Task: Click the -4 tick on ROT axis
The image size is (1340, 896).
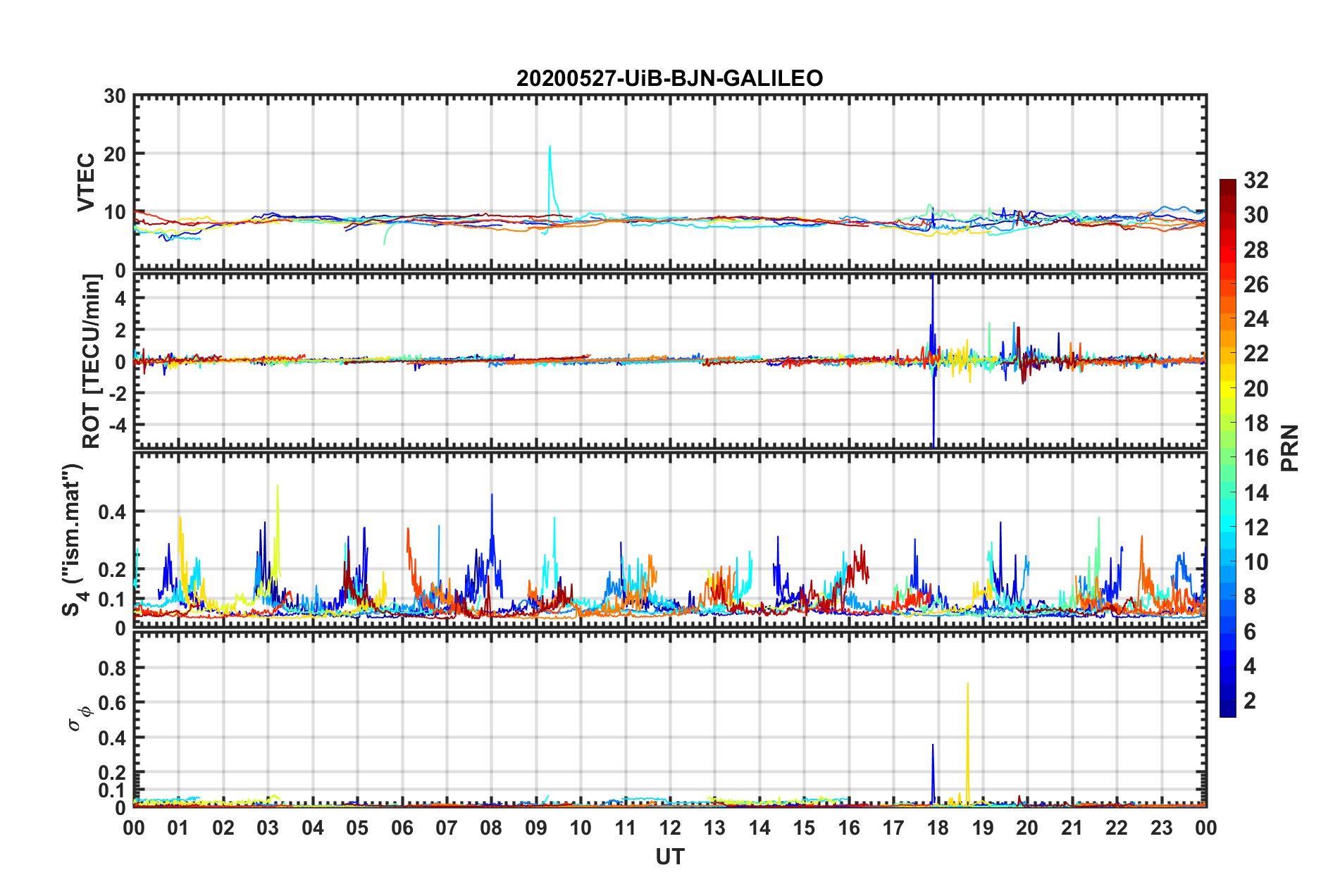Action: [119, 425]
